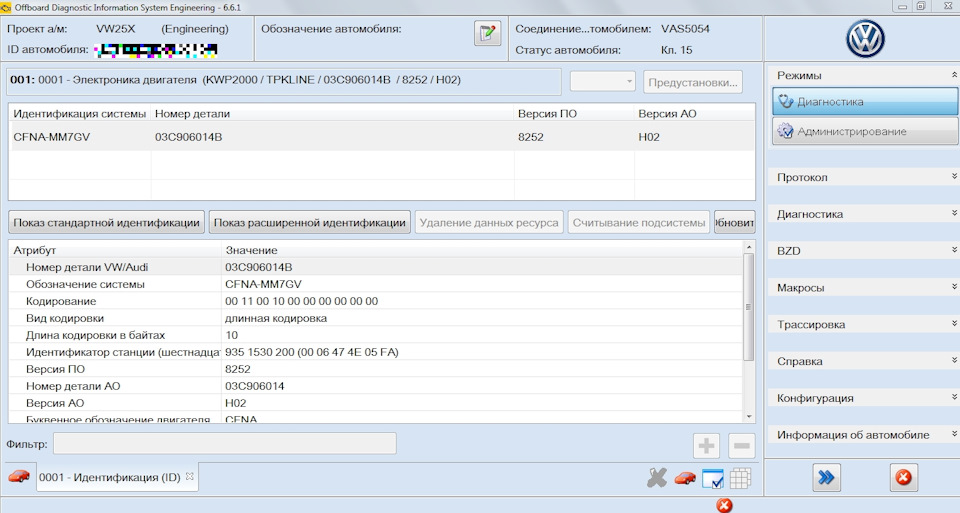Select the Версия АО attribute row
This screenshot has height=513, width=960.
click(375, 403)
